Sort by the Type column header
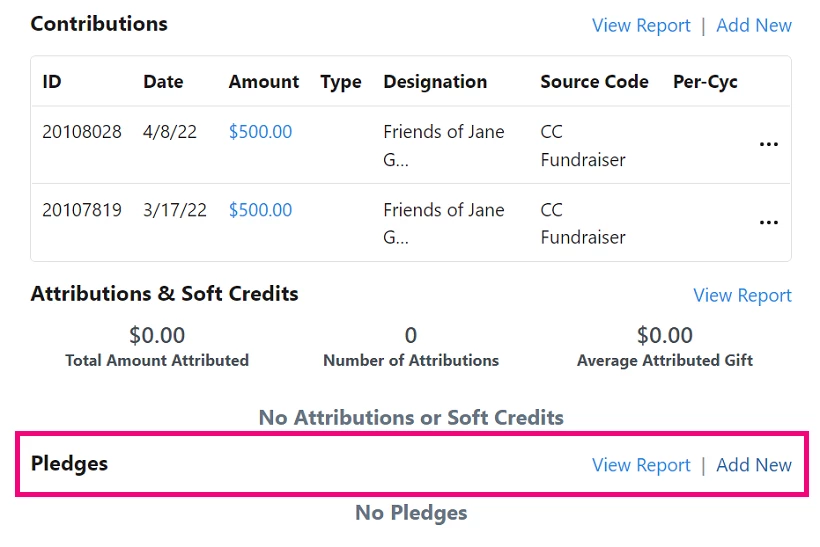 [341, 82]
